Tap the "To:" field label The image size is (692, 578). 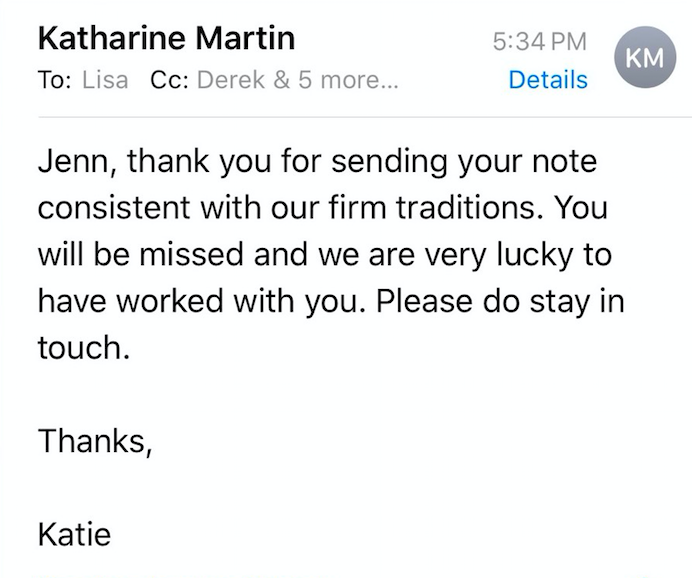click(x=54, y=81)
